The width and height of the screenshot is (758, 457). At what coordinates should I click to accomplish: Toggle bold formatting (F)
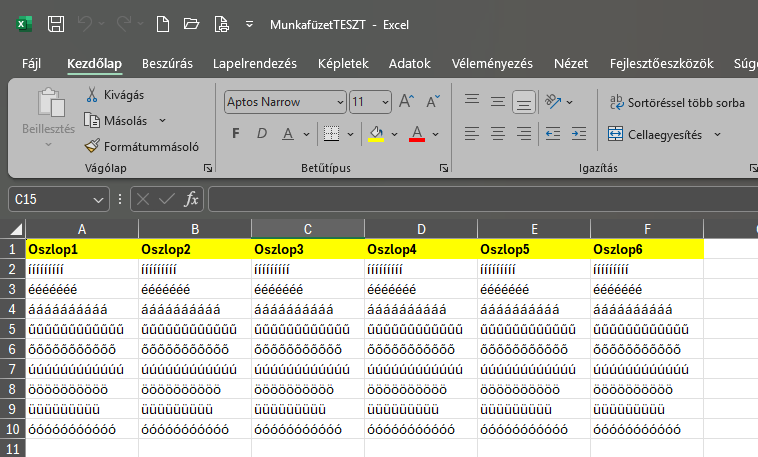click(x=235, y=133)
